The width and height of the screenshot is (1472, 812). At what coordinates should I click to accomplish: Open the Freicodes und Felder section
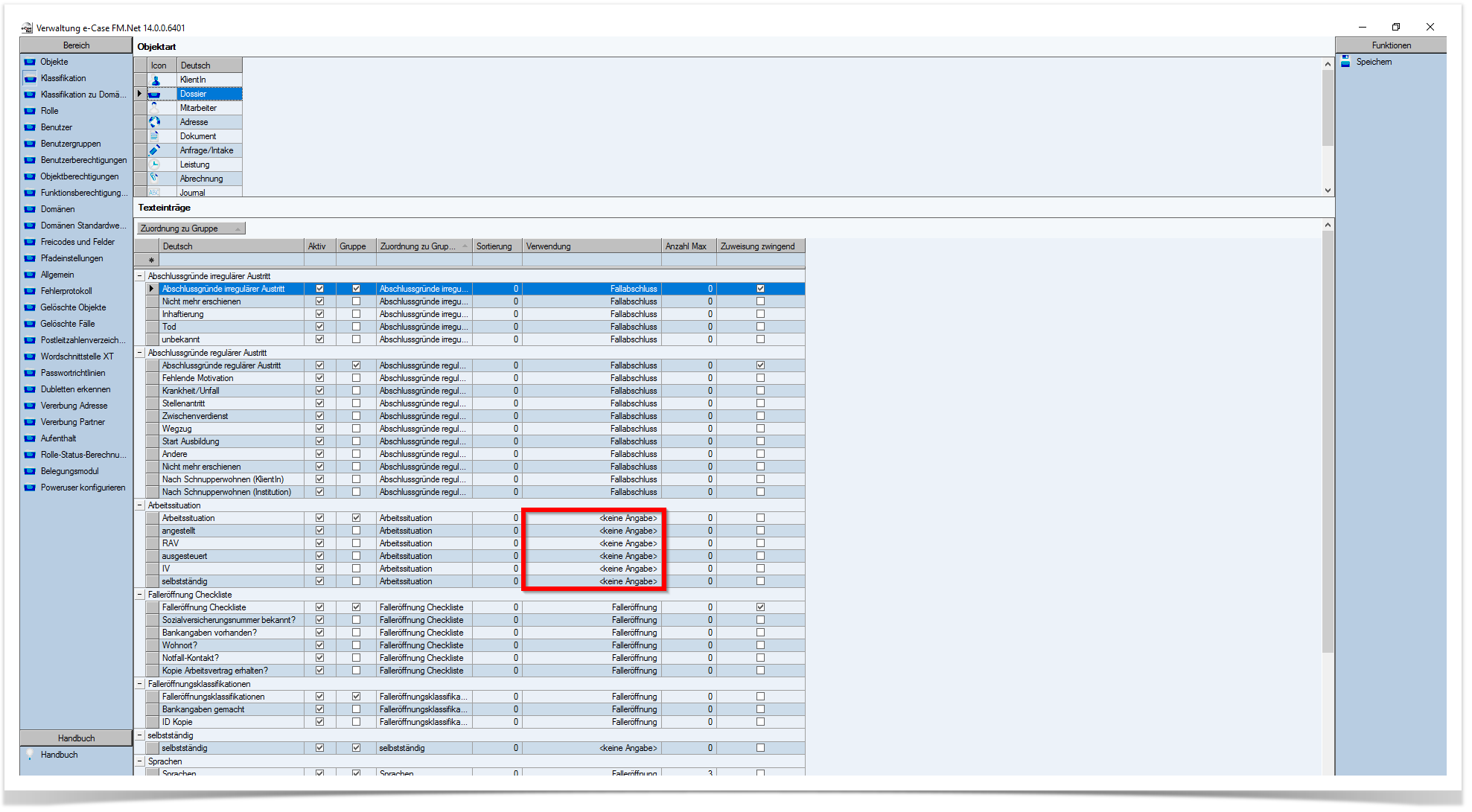[77, 242]
